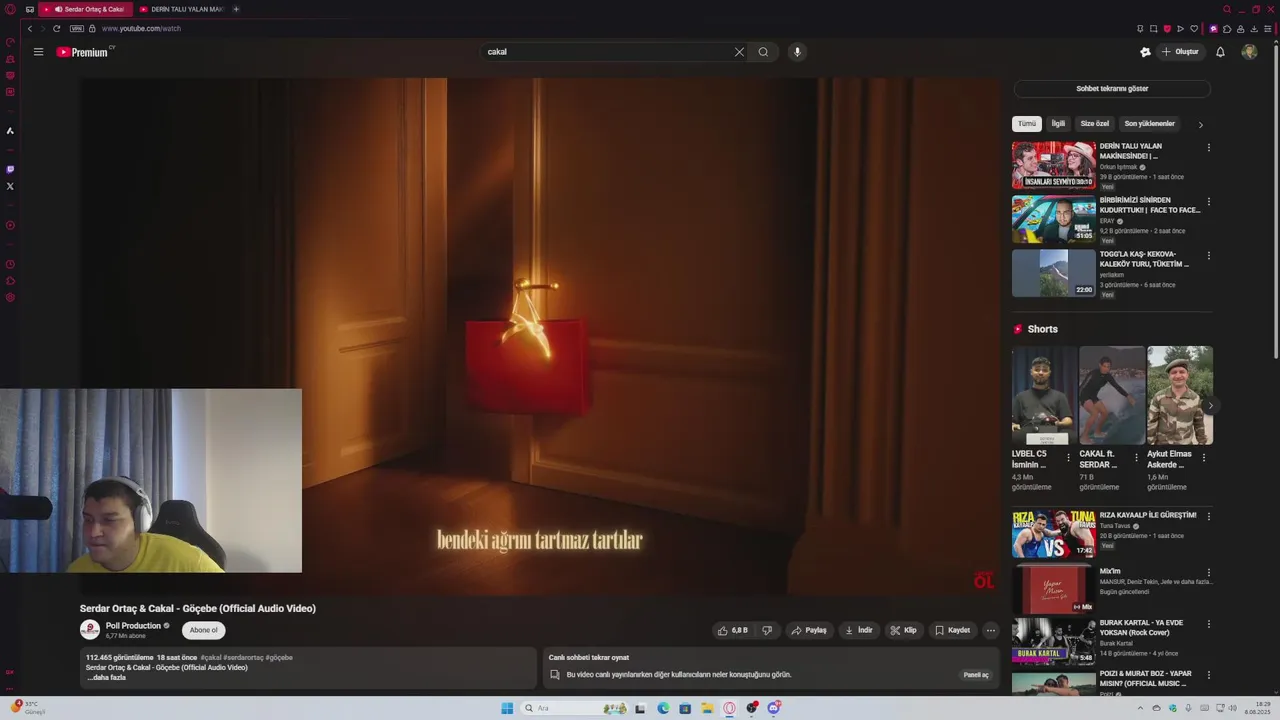Select the Serdar Ortaç & Cakal tab
The image size is (1280, 720).
click(86, 9)
